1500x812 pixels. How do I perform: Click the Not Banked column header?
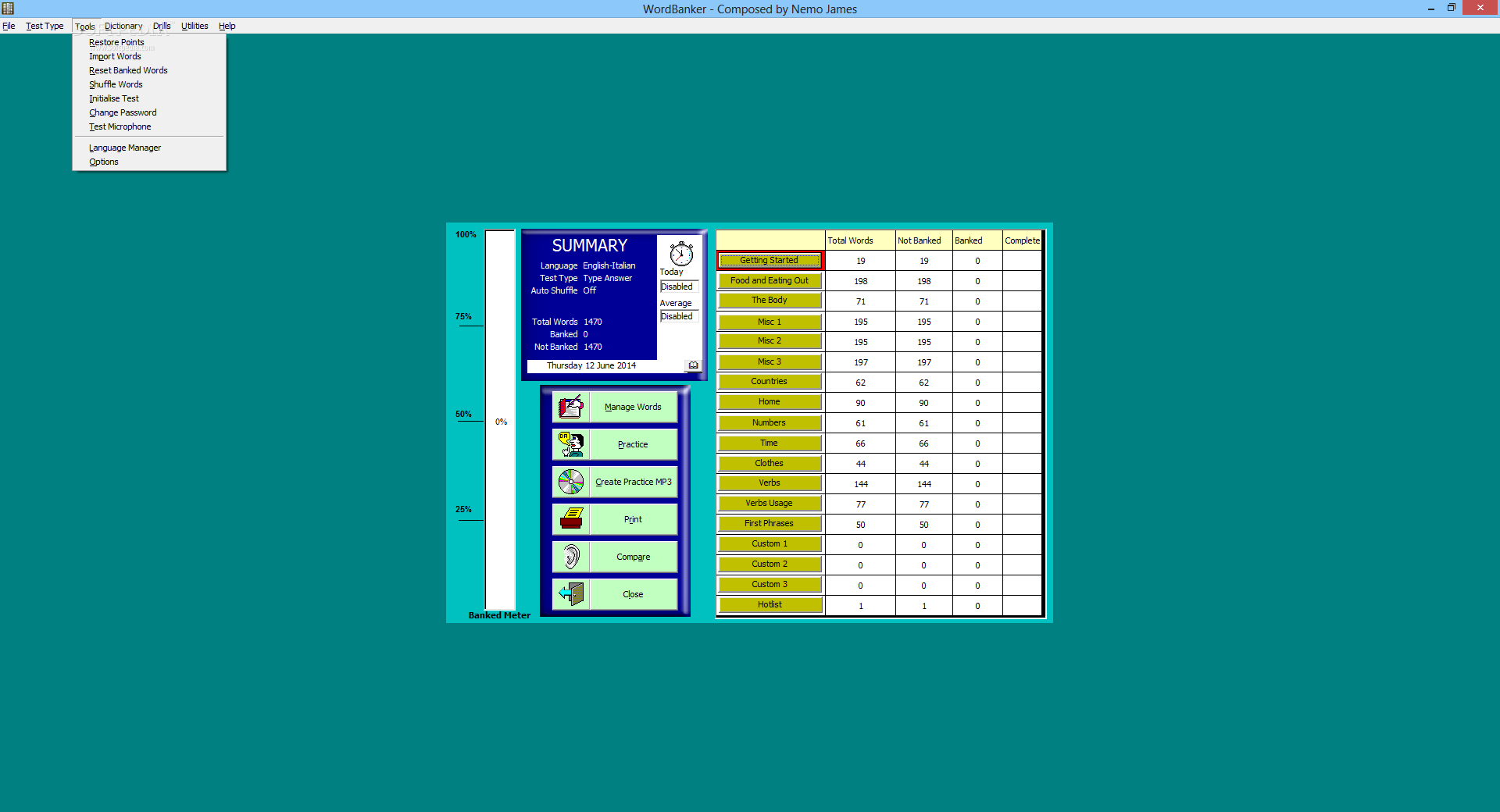point(924,240)
